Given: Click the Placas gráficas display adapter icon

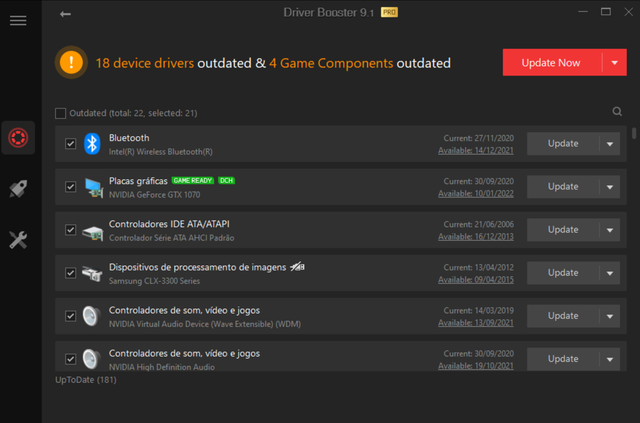Looking at the screenshot, I should (x=93, y=187).
